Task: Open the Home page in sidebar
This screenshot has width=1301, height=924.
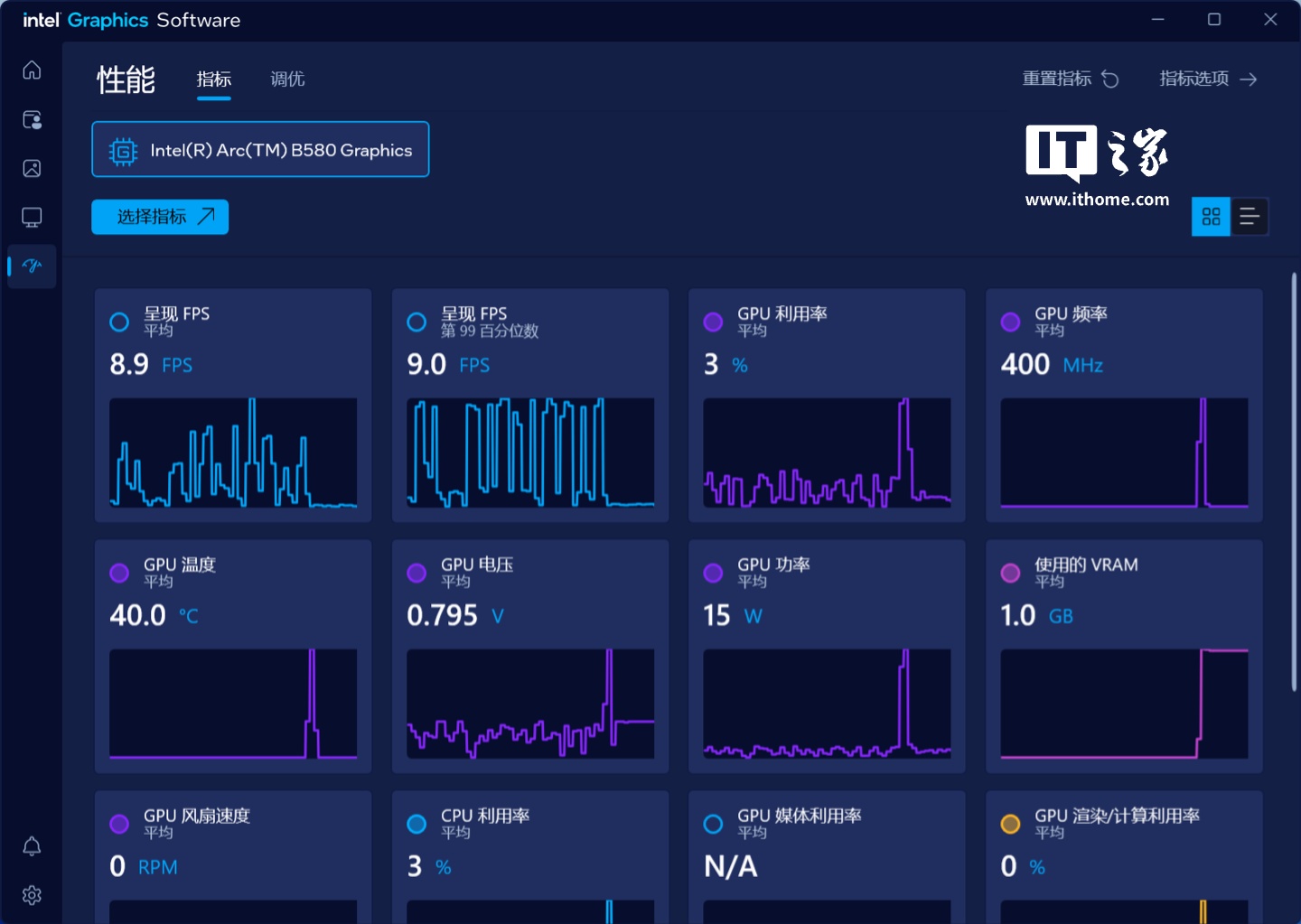Action: coord(32,70)
